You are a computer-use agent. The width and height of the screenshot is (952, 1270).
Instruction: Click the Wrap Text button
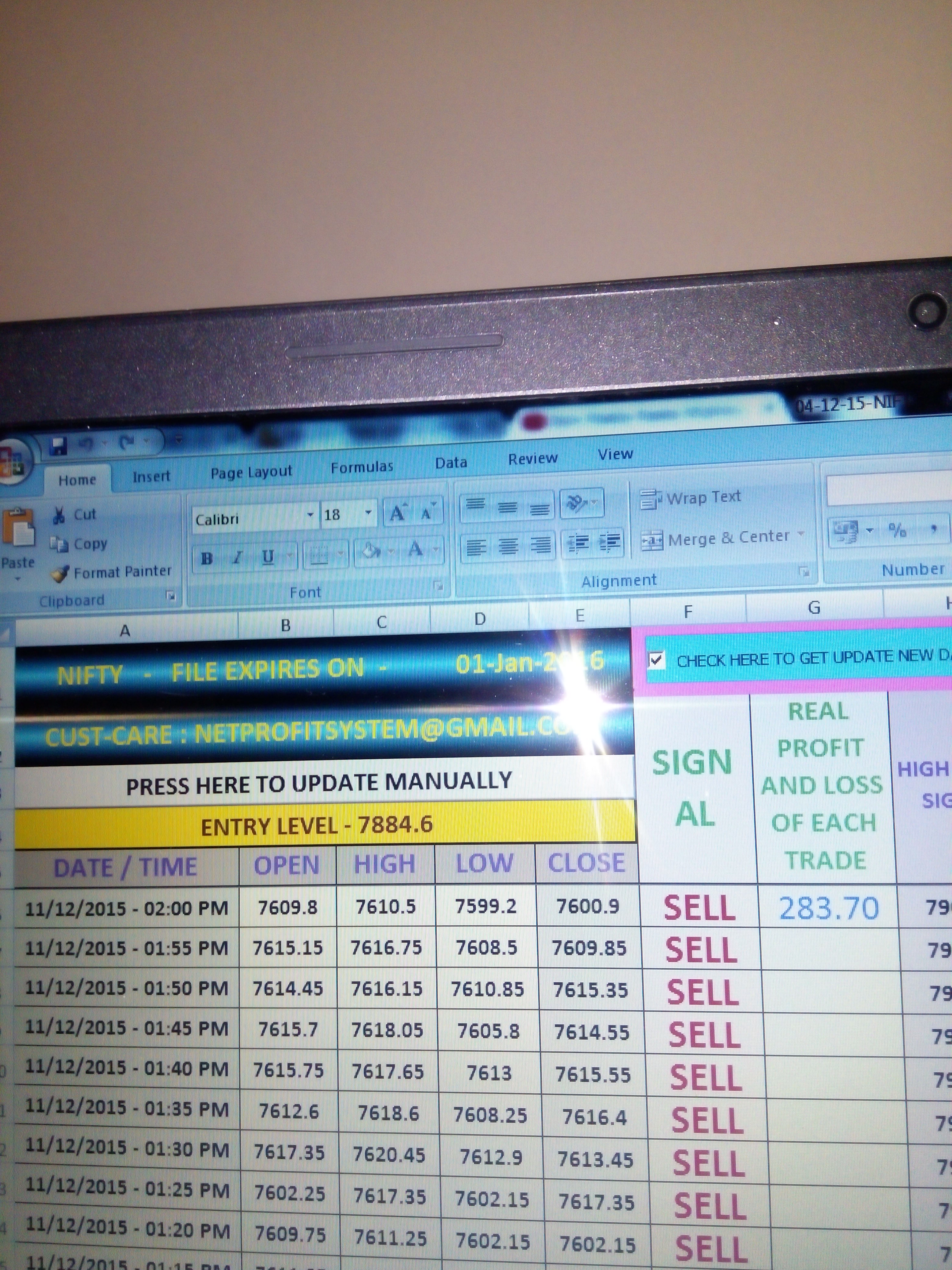point(690,497)
